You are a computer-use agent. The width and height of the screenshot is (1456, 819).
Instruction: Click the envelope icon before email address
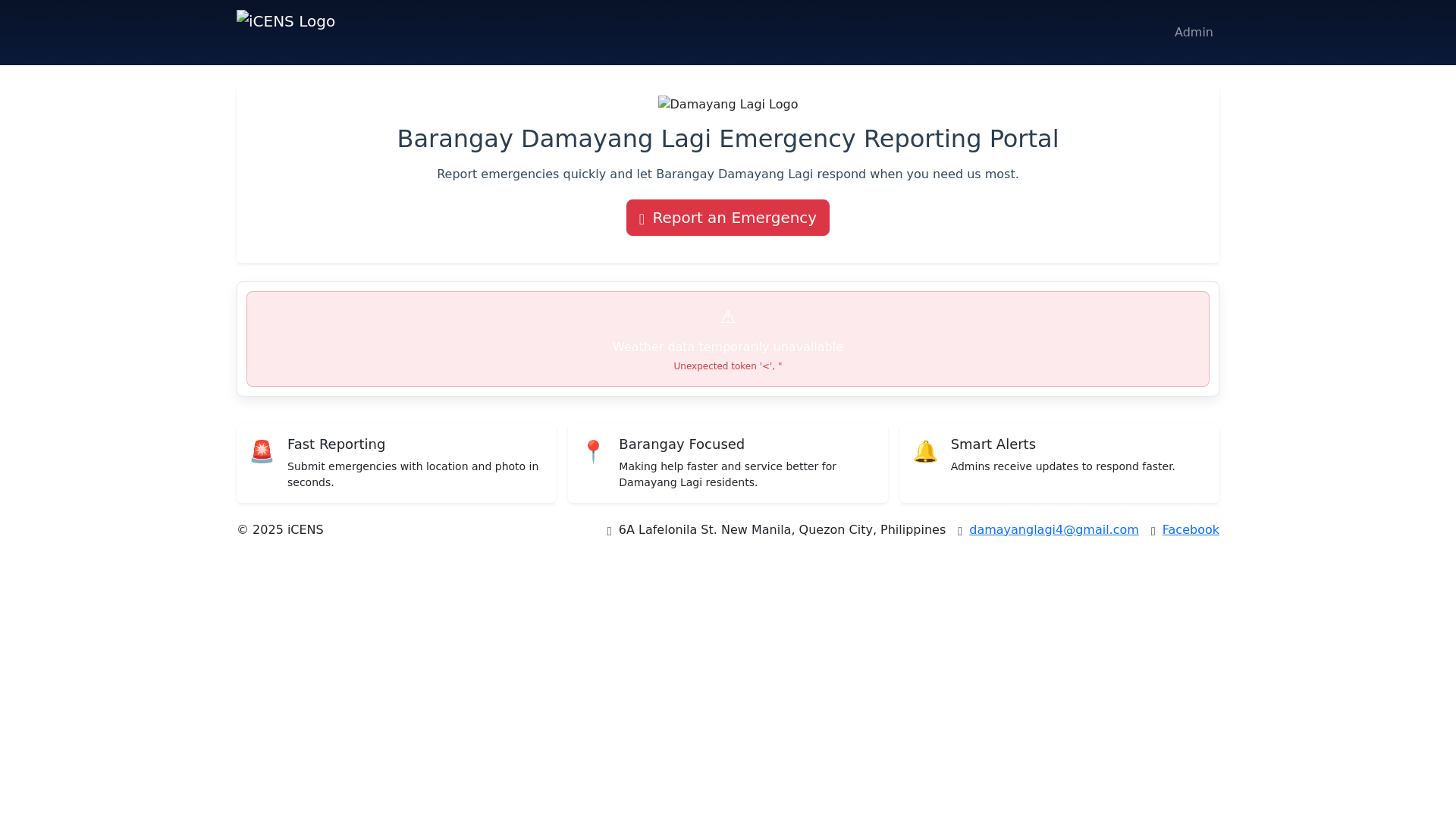click(960, 531)
